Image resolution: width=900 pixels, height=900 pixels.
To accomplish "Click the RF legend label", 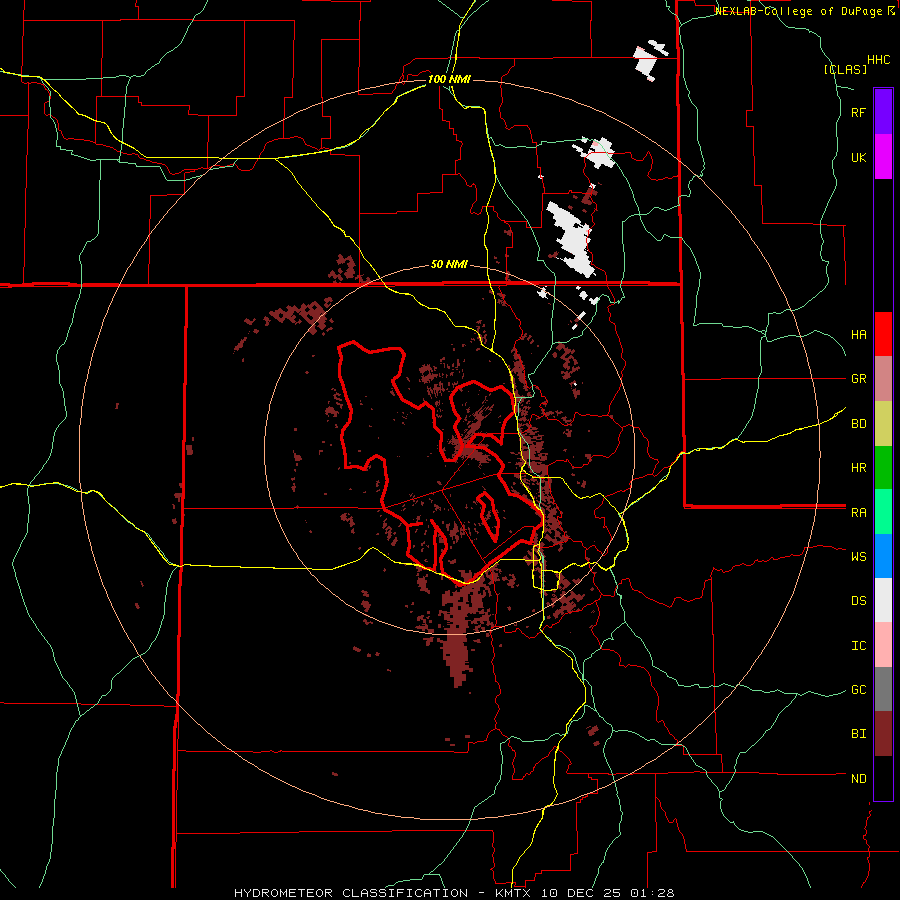I will tap(858, 112).
